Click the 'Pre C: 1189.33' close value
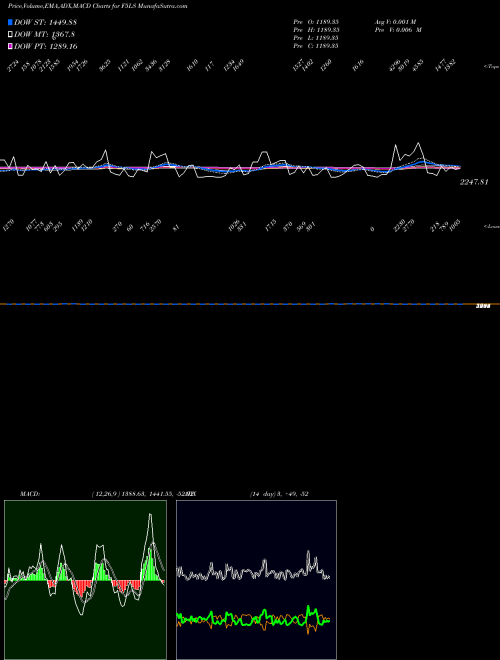This screenshot has width=500, height=660. point(316,46)
